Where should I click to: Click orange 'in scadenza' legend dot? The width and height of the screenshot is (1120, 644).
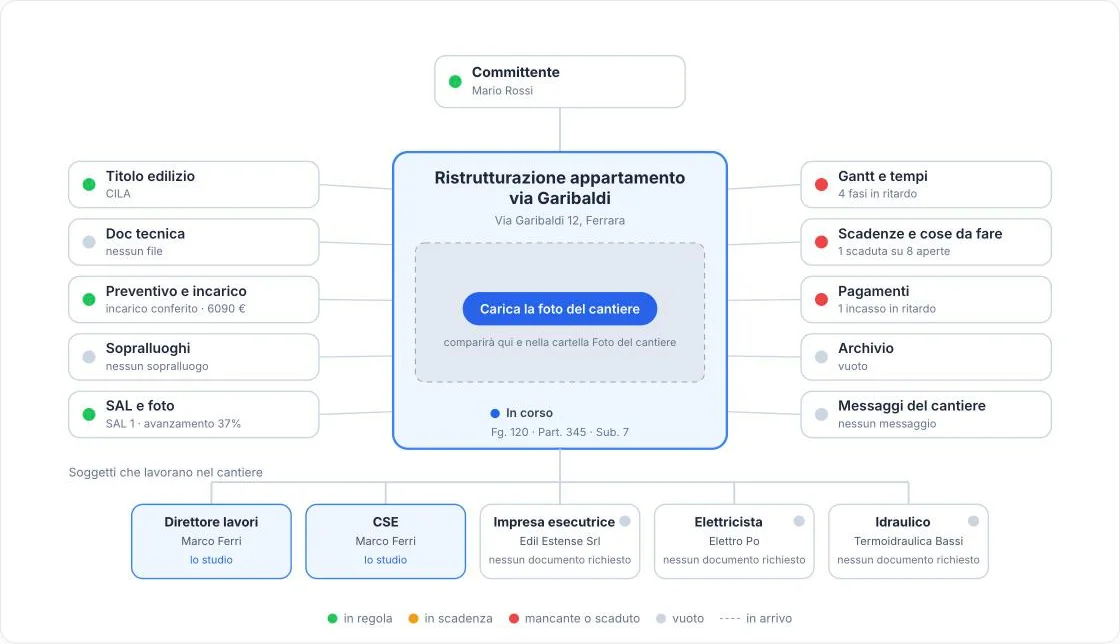pyautogui.click(x=413, y=618)
